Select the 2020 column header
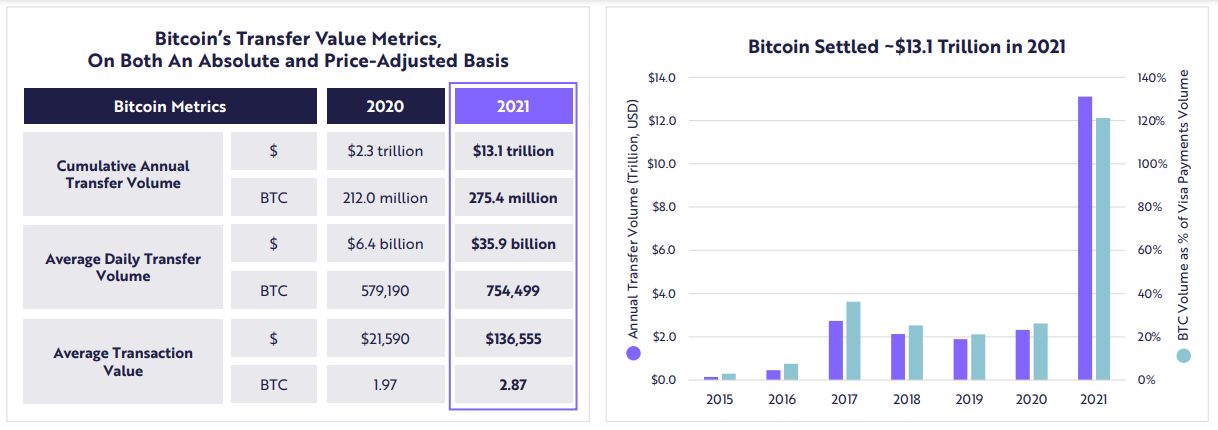1218x430 pixels. click(x=386, y=106)
